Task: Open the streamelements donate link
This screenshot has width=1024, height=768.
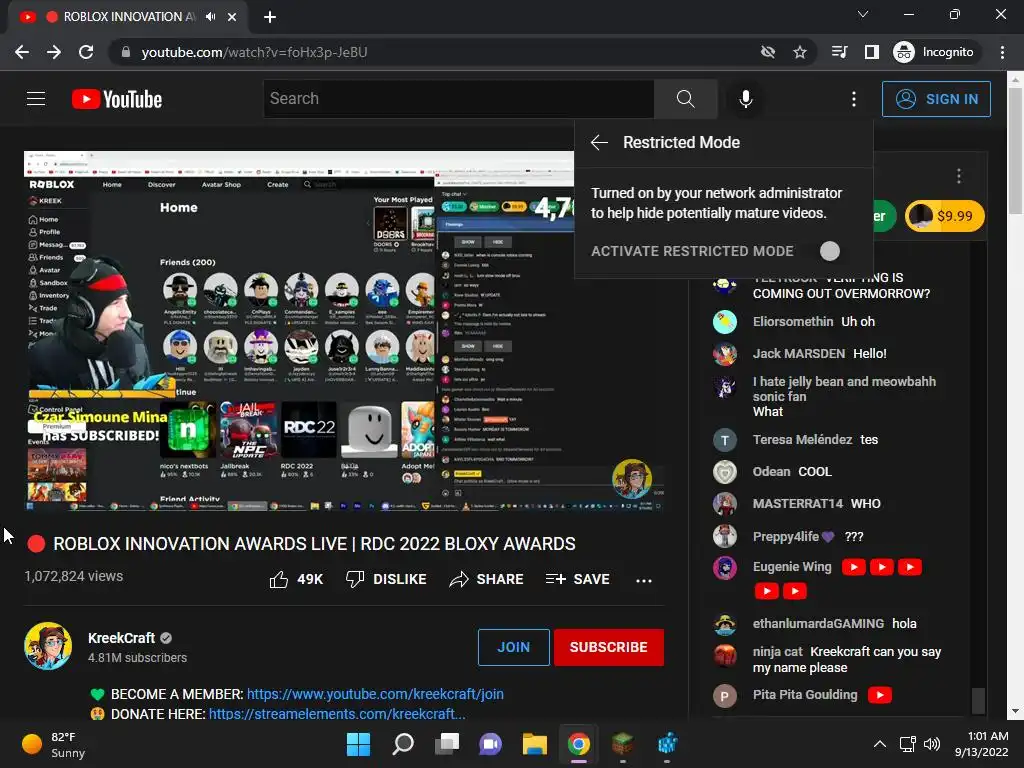Action: coord(337,714)
